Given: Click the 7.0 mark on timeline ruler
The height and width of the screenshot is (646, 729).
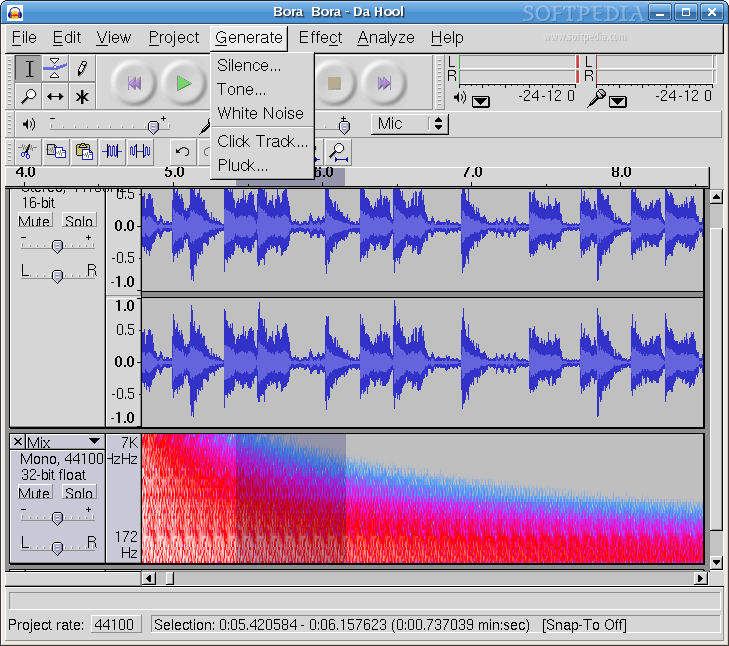Looking at the screenshot, I should coord(472,173).
